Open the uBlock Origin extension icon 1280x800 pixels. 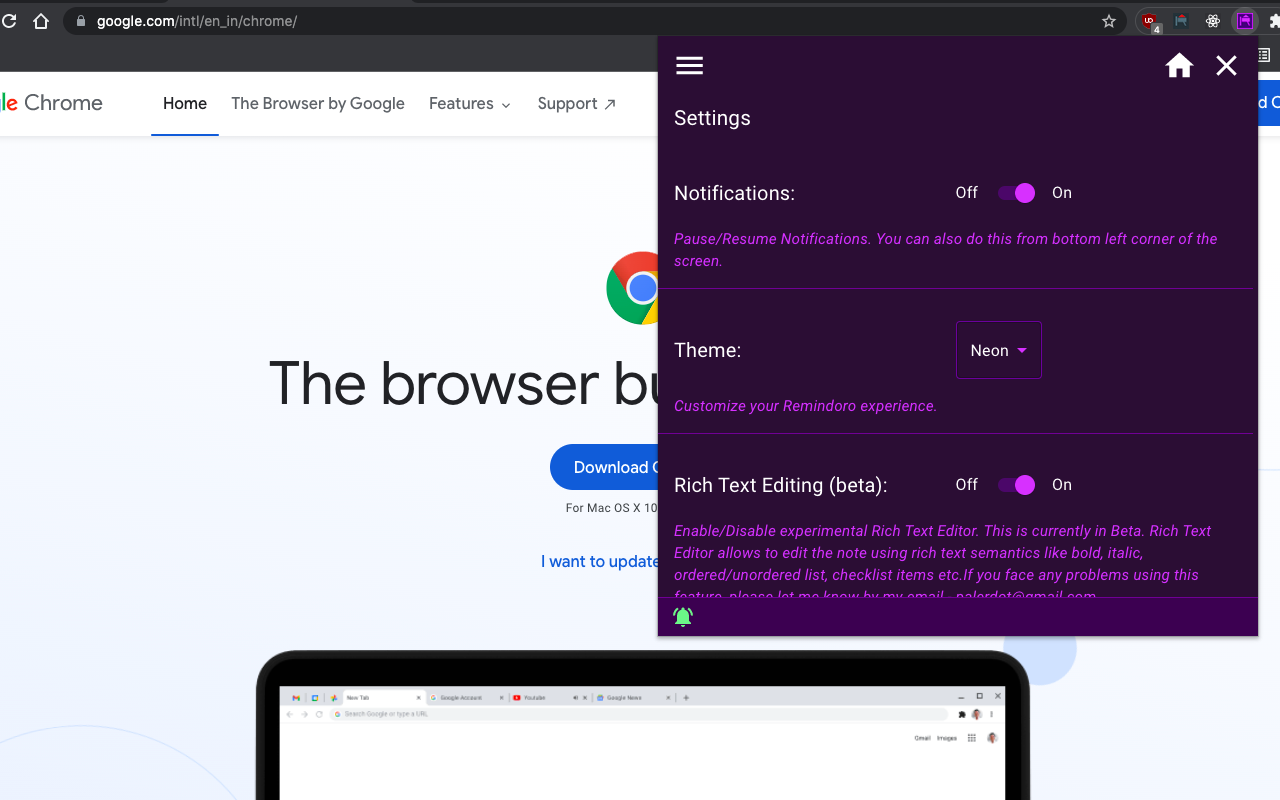click(x=1150, y=21)
